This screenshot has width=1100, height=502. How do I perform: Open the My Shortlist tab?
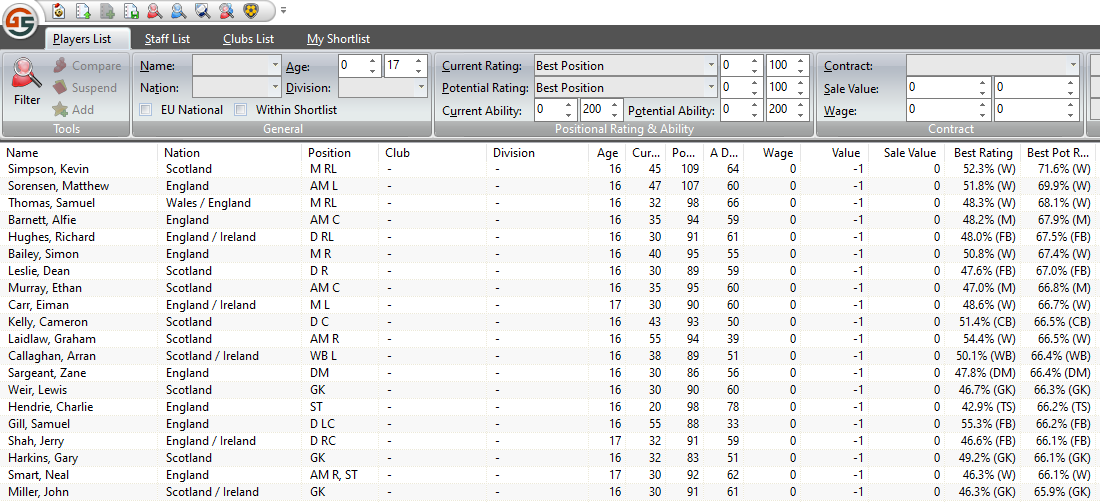[x=338, y=39]
